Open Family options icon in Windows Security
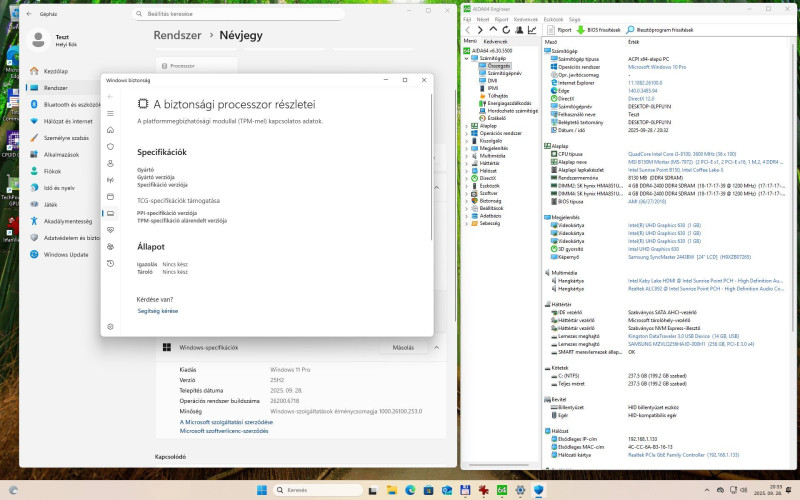The width and height of the screenshot is (800, 500). [110, 246]
